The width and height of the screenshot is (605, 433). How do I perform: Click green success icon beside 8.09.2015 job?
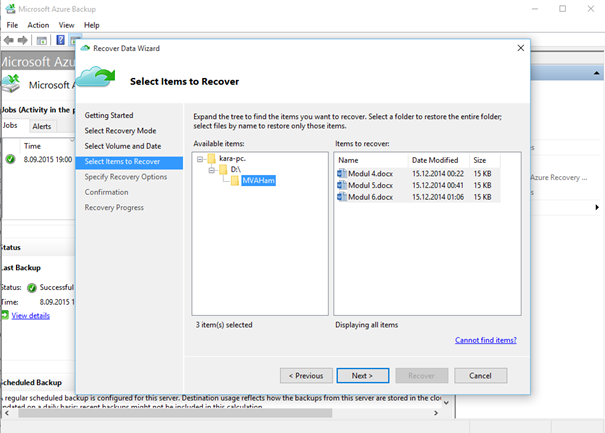[10, 159]
